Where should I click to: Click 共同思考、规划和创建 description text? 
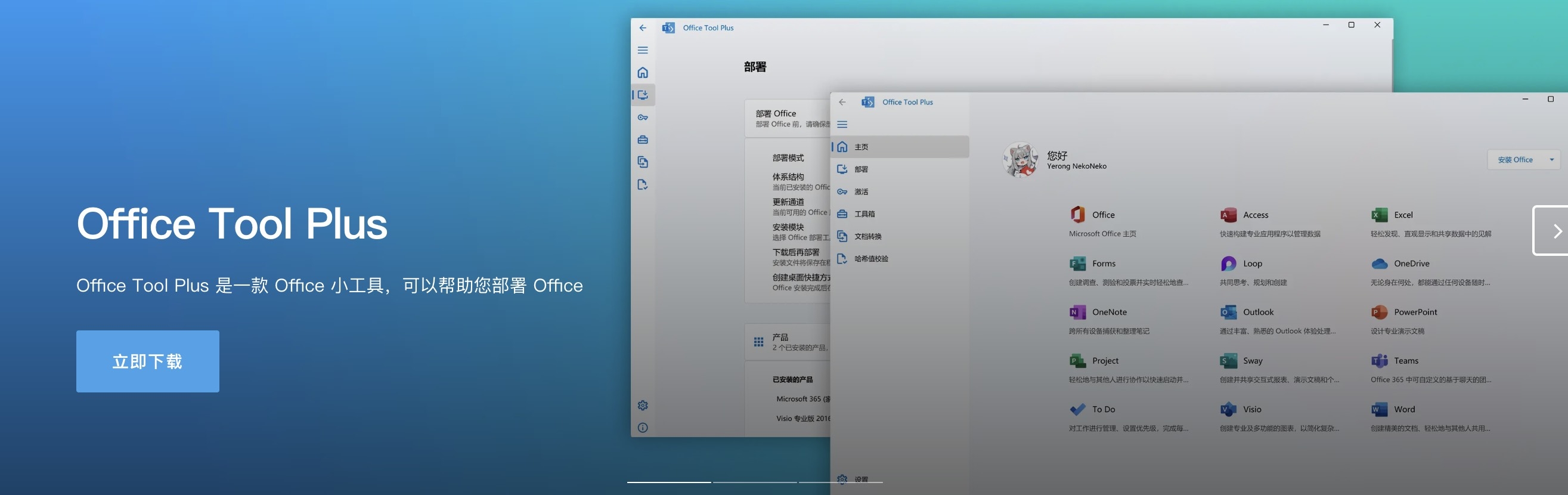point(1253,283)
